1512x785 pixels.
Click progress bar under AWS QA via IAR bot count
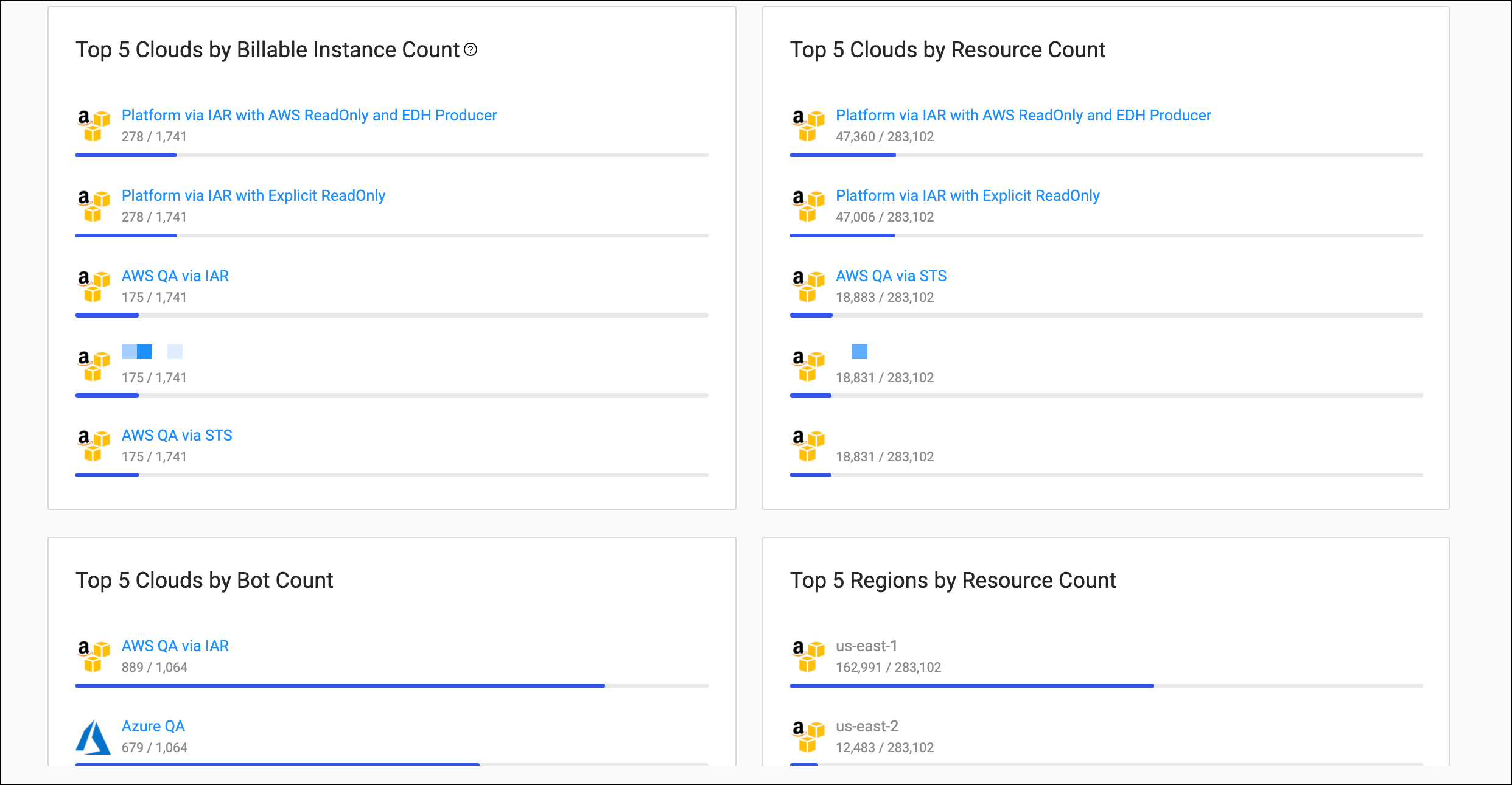[391, 686]
